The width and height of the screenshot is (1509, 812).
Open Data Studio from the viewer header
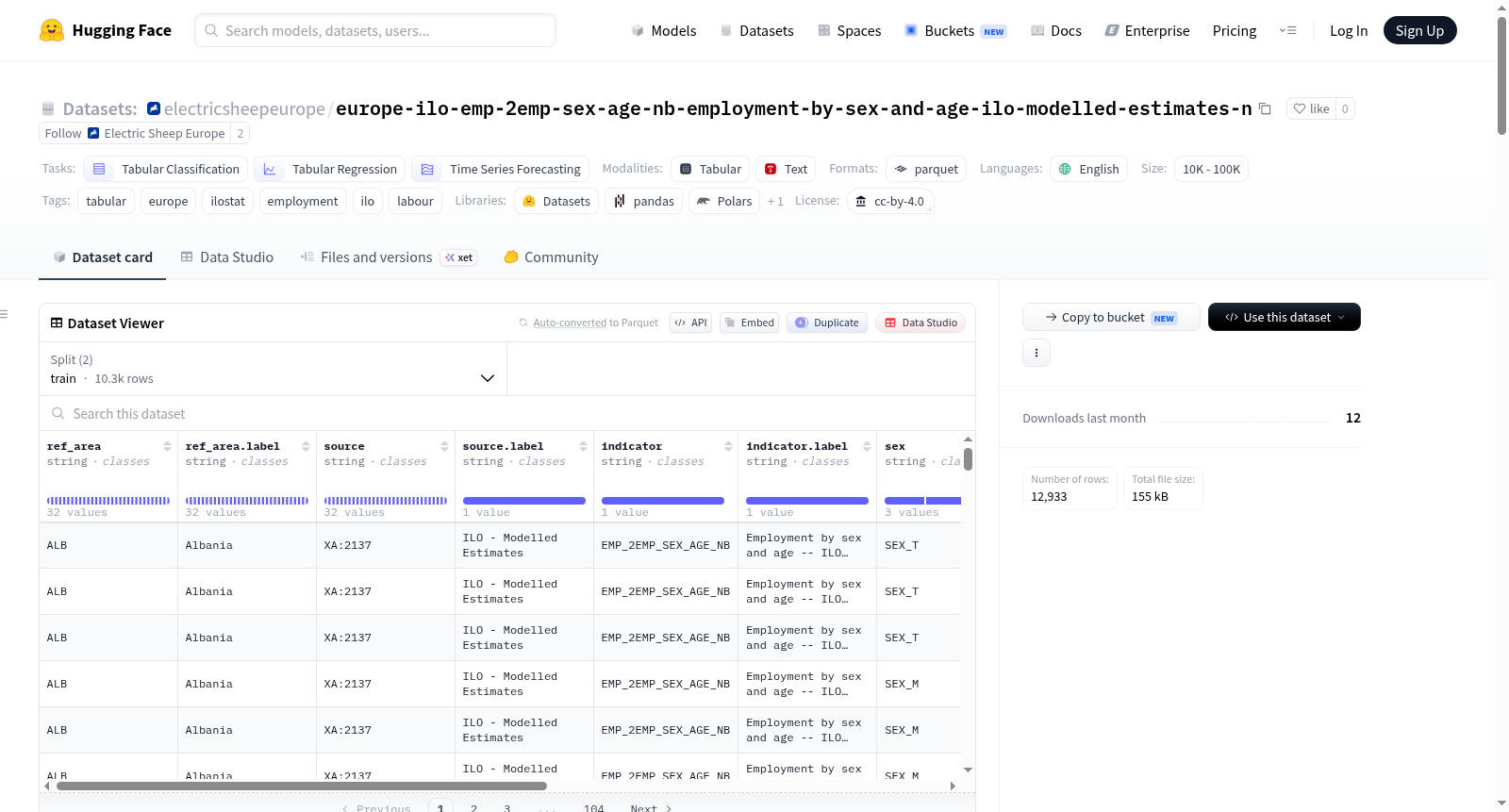click(x=920, y=323)
